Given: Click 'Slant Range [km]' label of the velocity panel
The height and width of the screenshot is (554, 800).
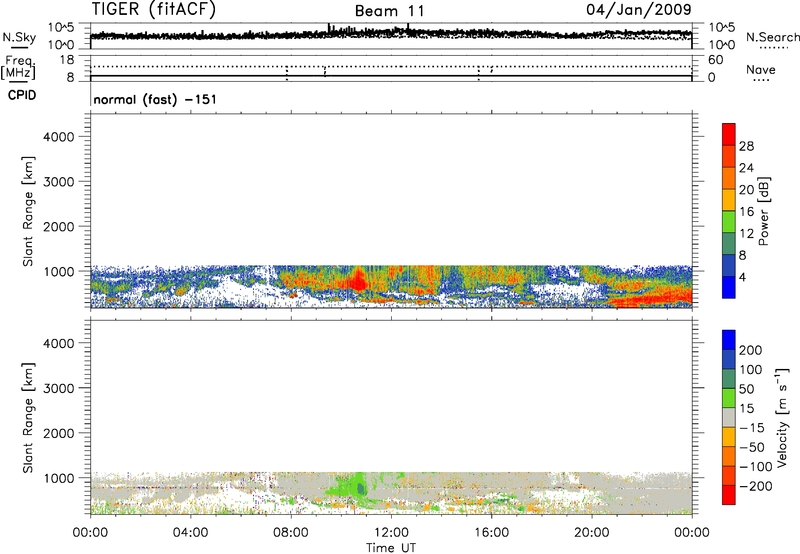Looking at the screenshot, I should coord(28,418).
